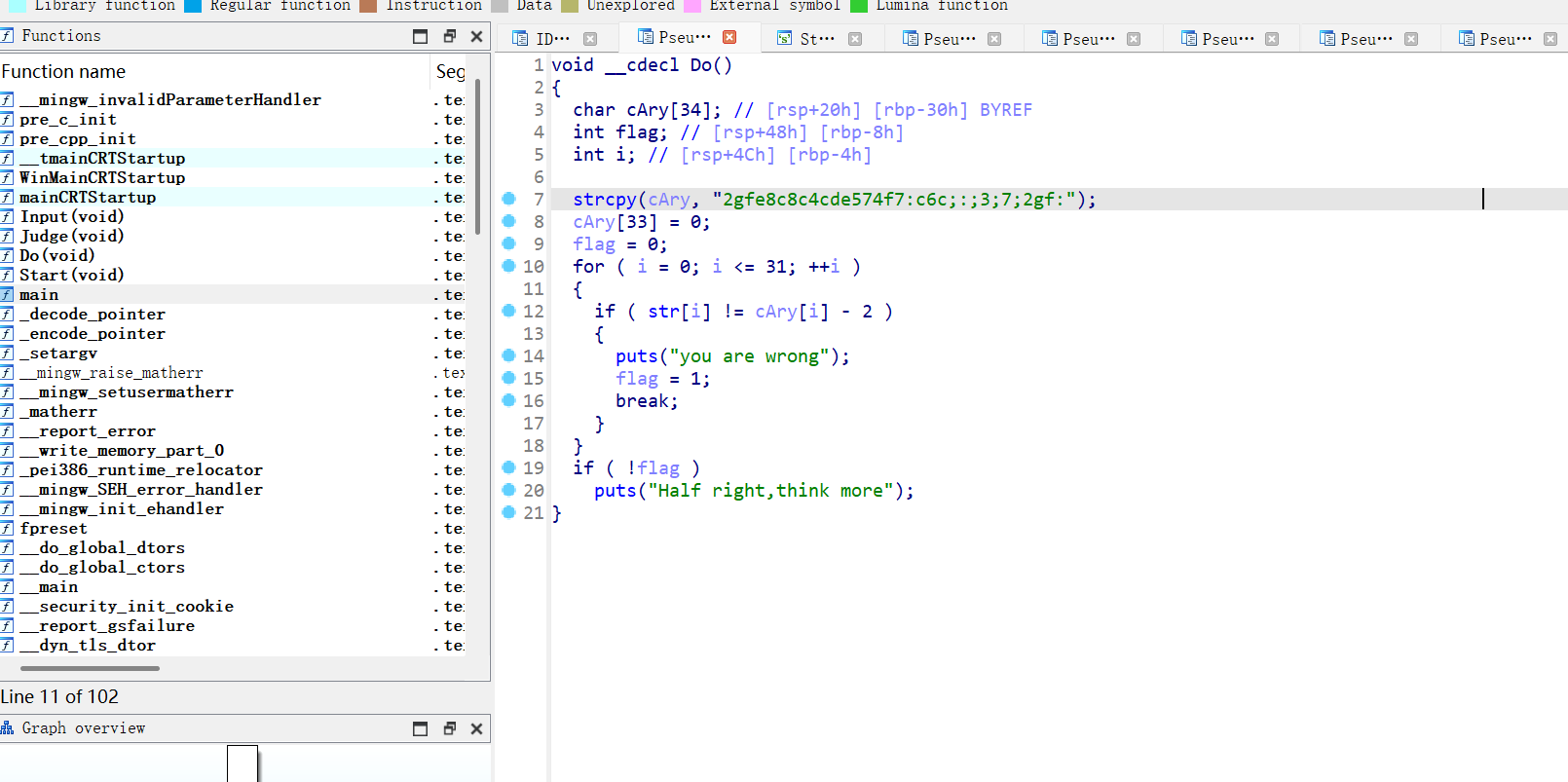Screen dimensions: 1568x782
Task: Toggle breakpoint dot on line 8
Action: coord(508,221)
